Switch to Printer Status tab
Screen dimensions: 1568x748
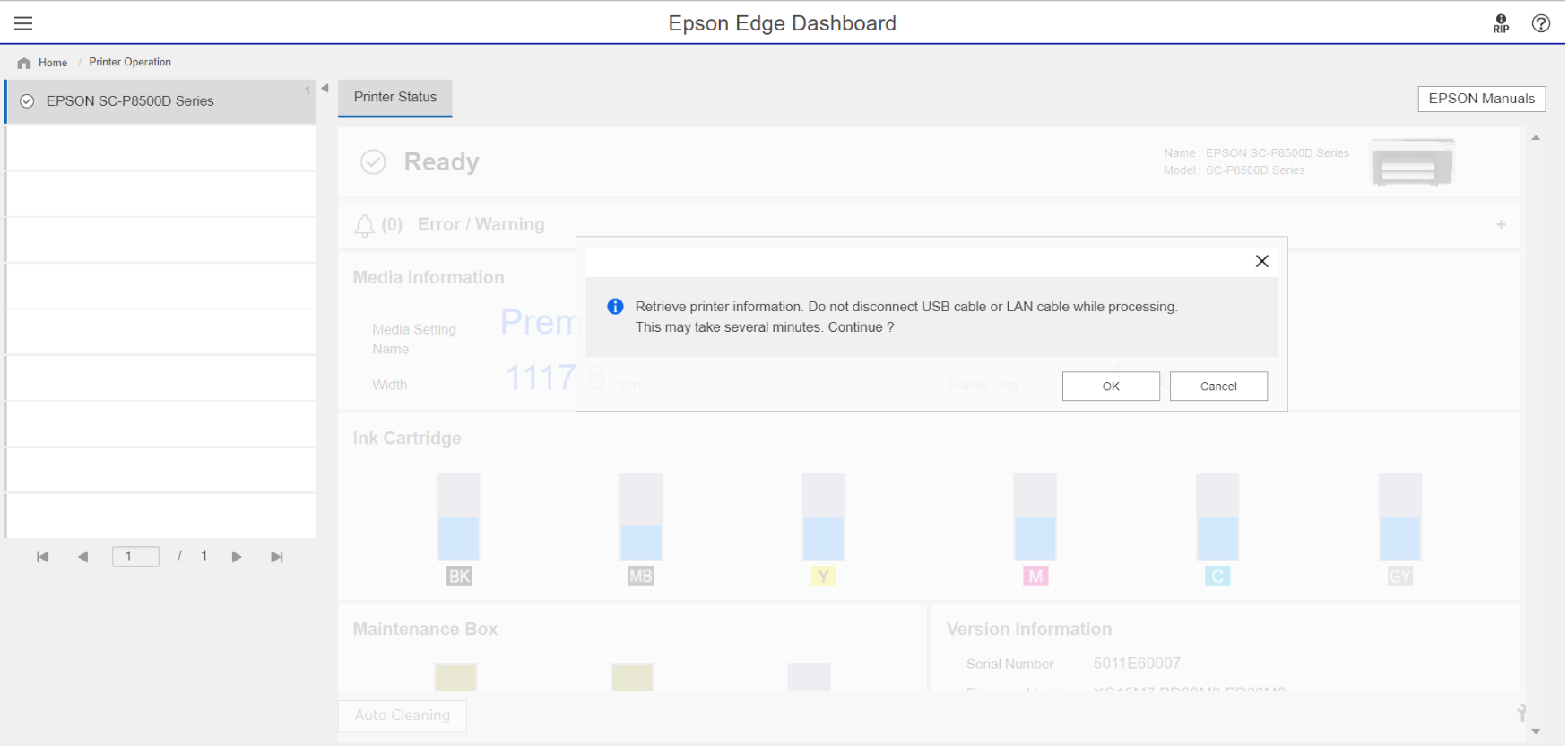click(395, 98)
